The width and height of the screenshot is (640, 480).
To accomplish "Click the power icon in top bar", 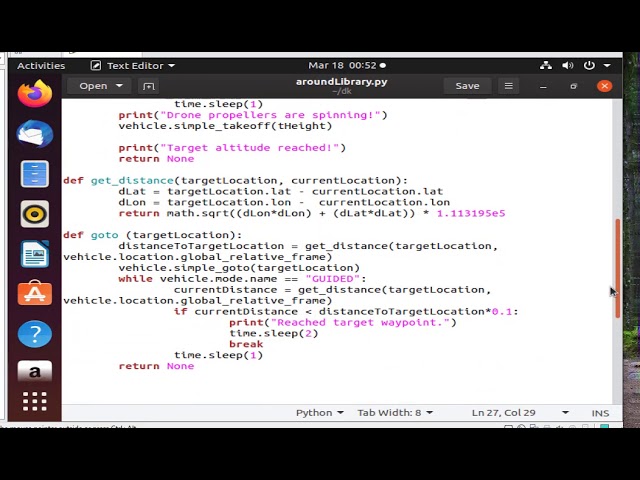I will [589, 65].
